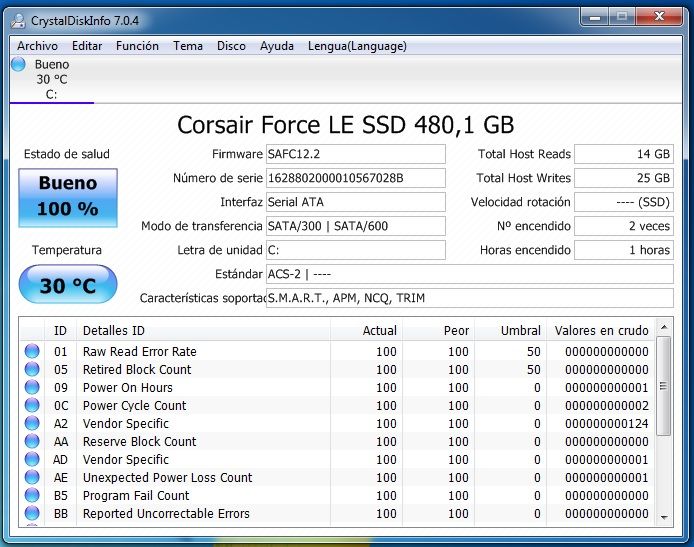Click the Retired Block Count status orb
694x547 pixels.
tap(32, 369)
